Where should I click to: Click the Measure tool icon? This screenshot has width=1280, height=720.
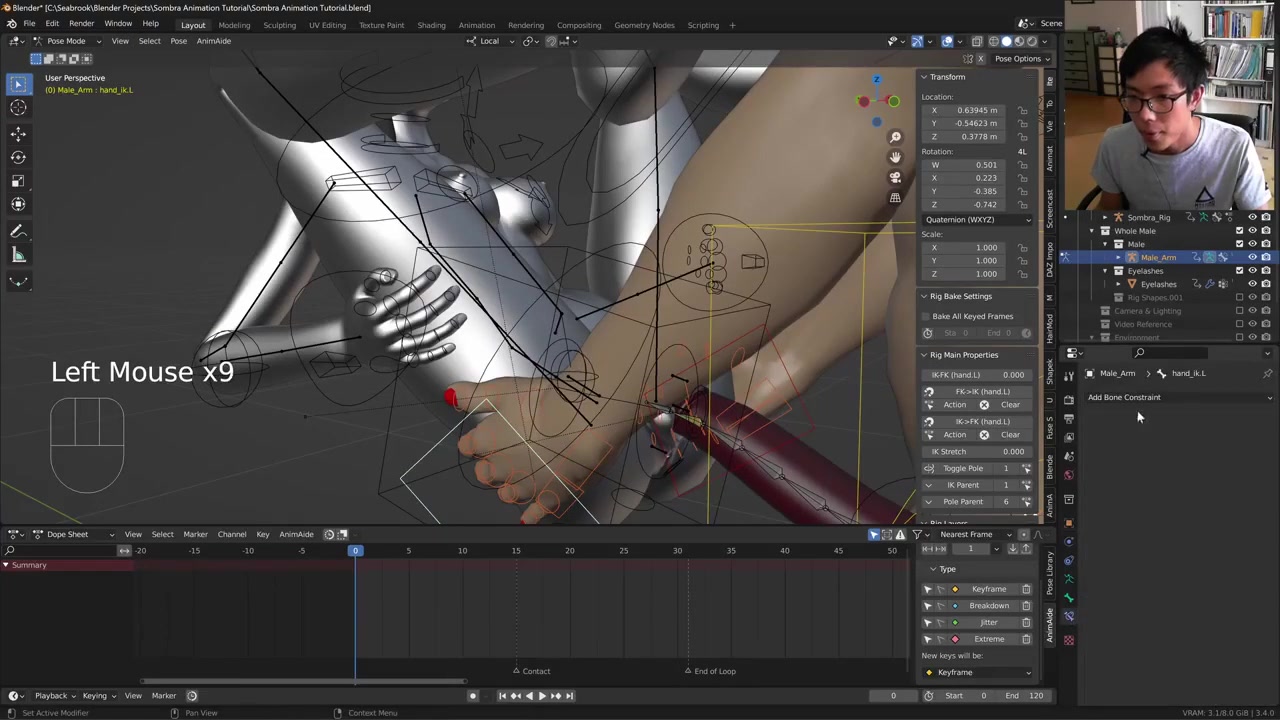(18, 255)
